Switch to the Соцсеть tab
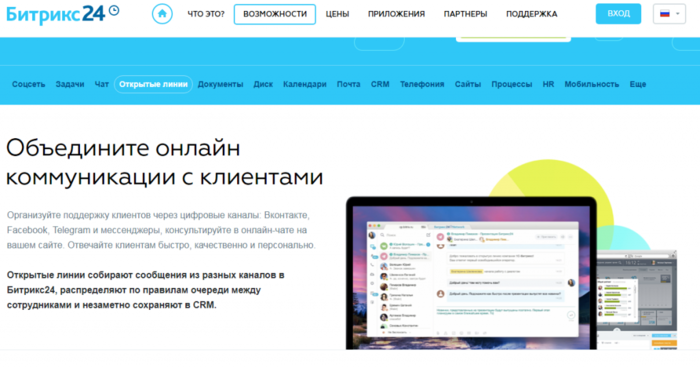This screenshot has width=700, height=368. click(29, 84)
